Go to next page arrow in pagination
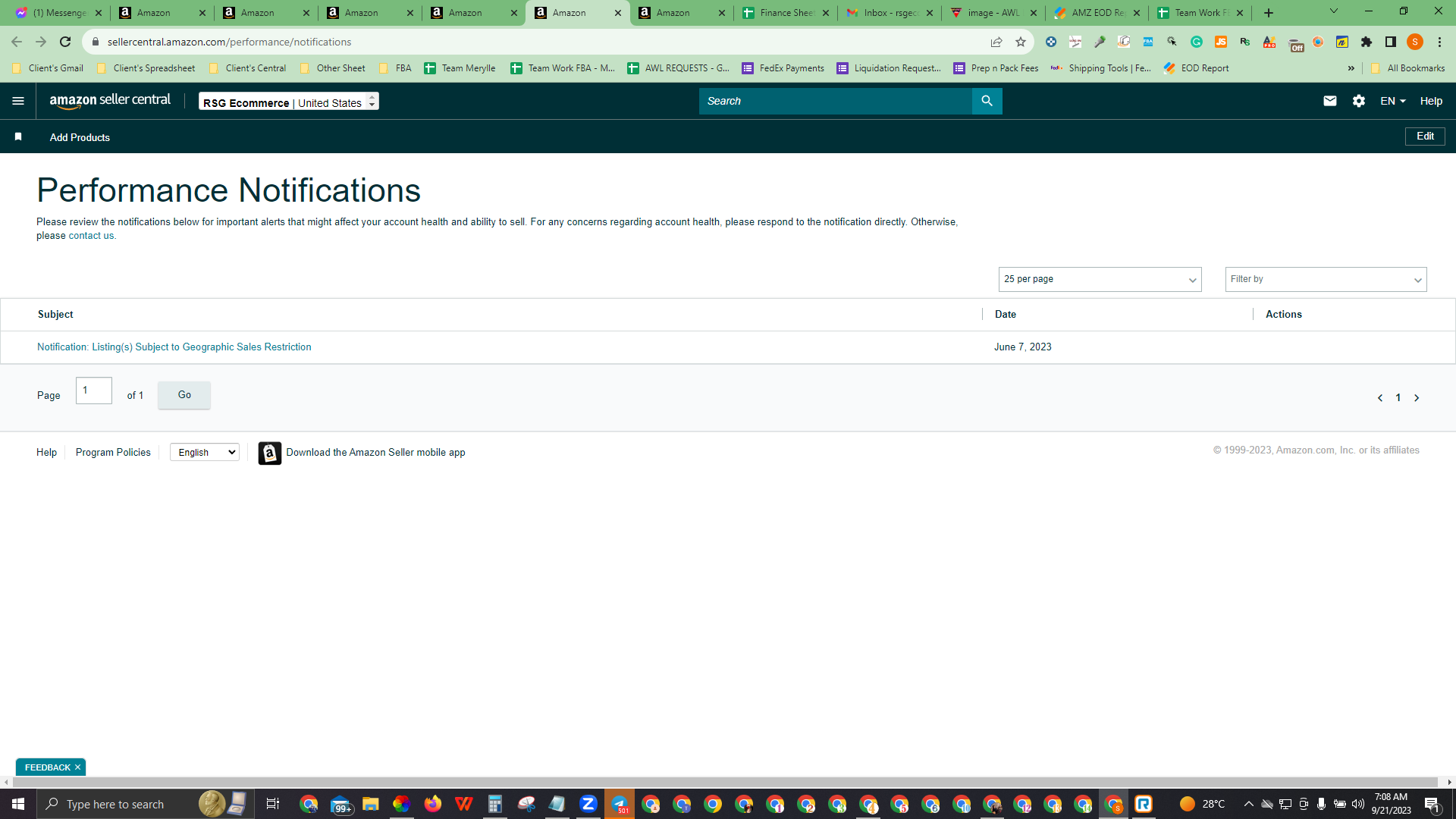The width and height of the screenshot is (1456, 819). pyautogui.click(x=1417, y=398)
